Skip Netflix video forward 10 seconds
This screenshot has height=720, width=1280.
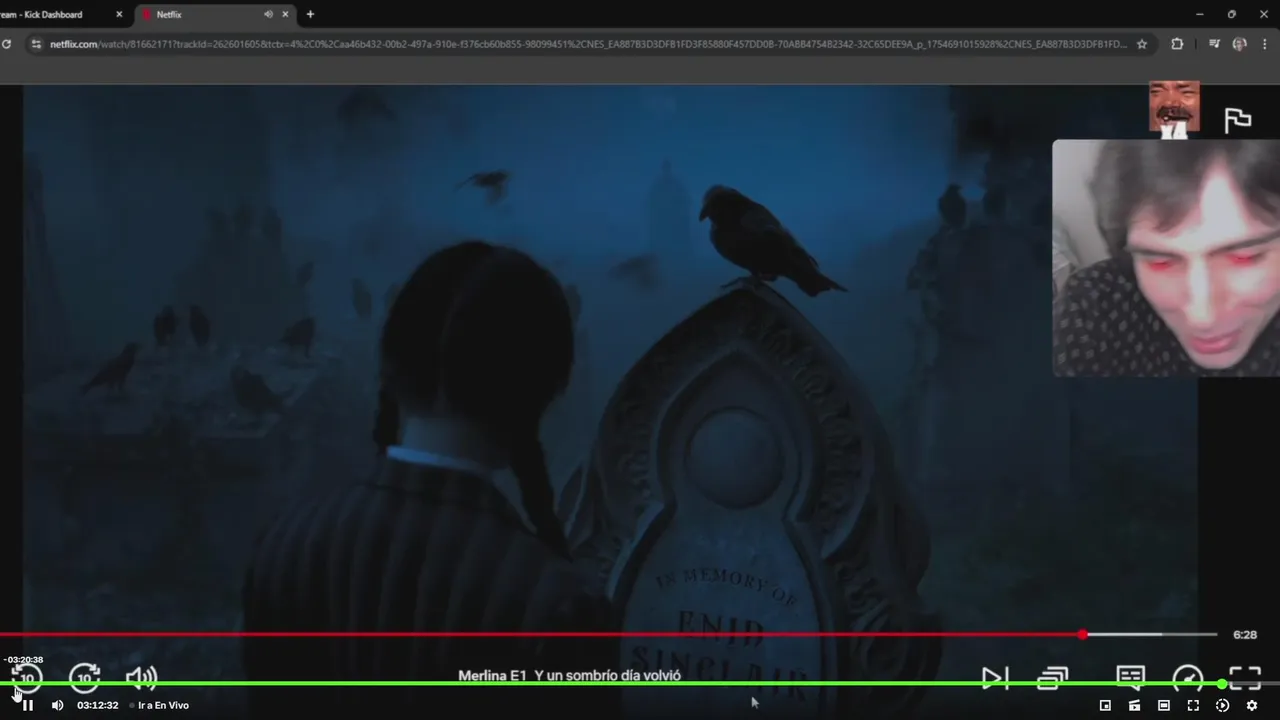85,678
